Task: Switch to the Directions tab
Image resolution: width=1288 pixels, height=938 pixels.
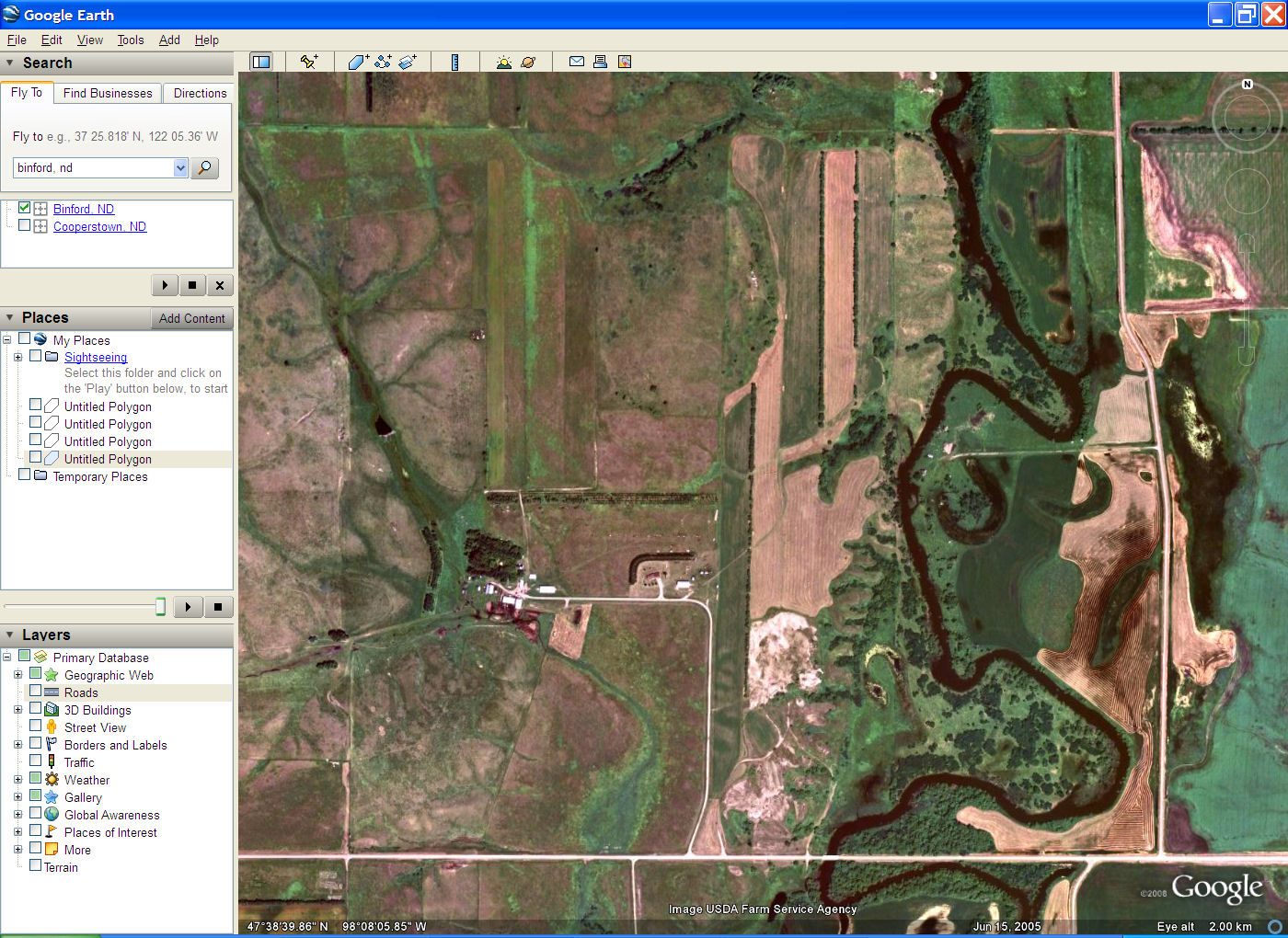Action: [200, 93]
